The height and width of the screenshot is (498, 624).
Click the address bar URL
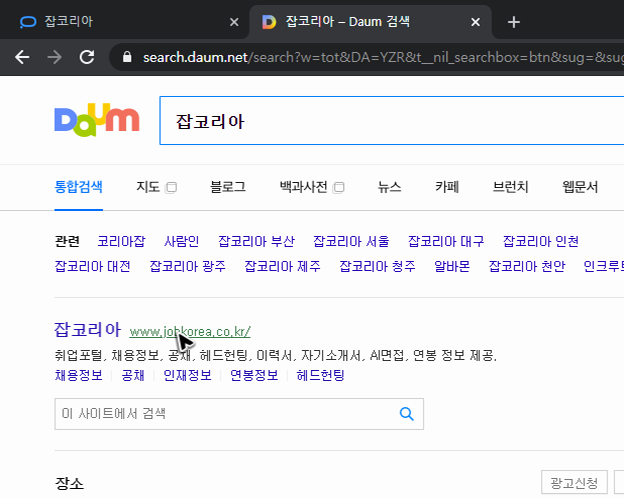tap(382, 57)
